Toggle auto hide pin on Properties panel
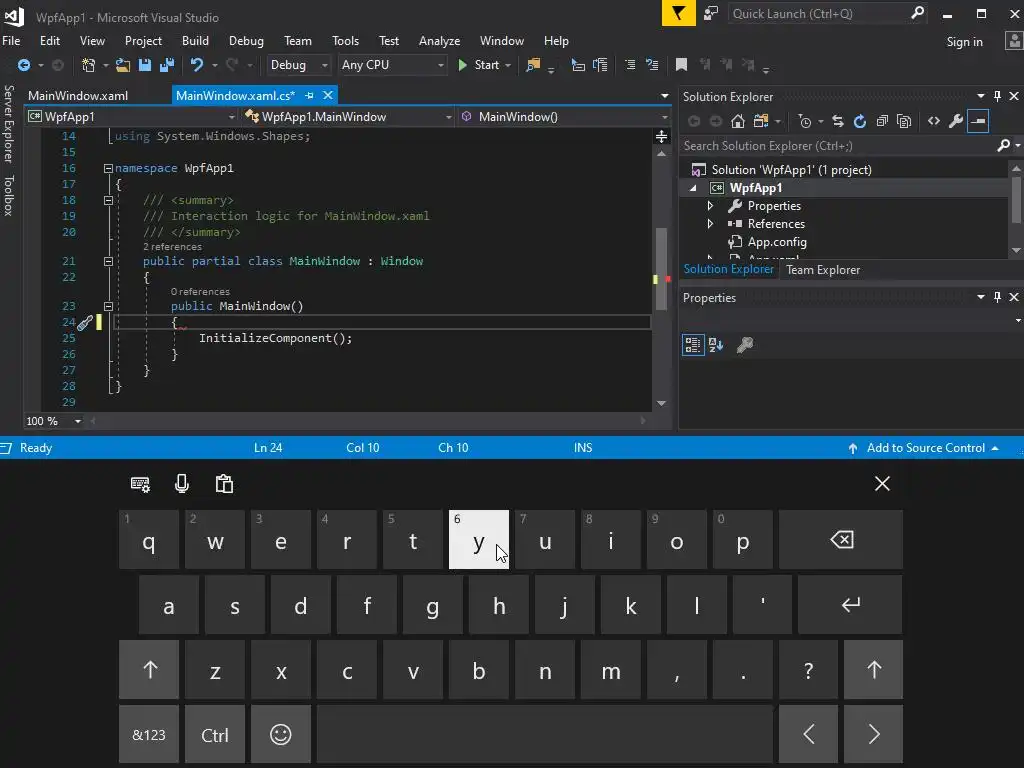This screenshot has height=768, width=1024. coord(997,297)
